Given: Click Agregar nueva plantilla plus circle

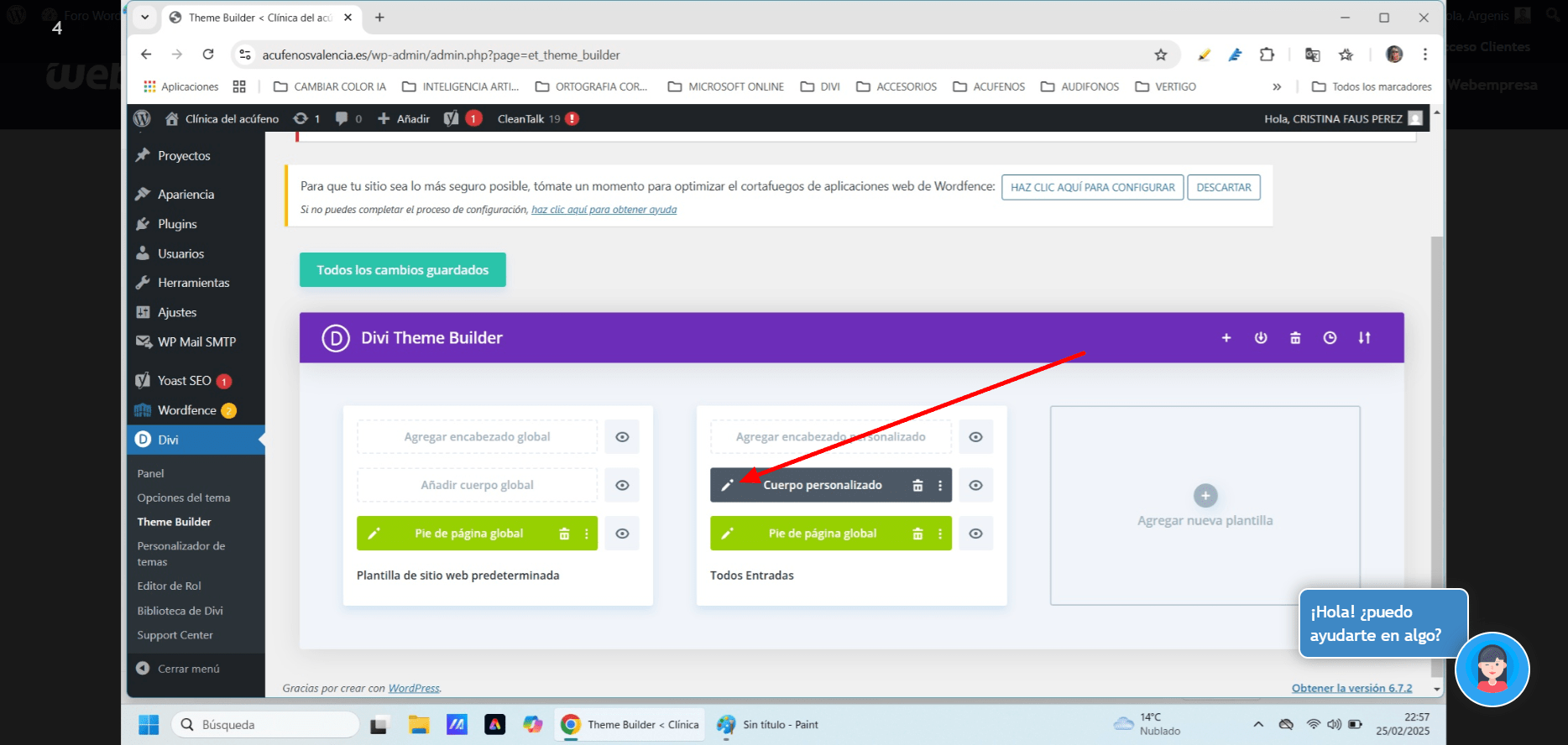Looking at the screenshot, I should [x=1205, y=496].
